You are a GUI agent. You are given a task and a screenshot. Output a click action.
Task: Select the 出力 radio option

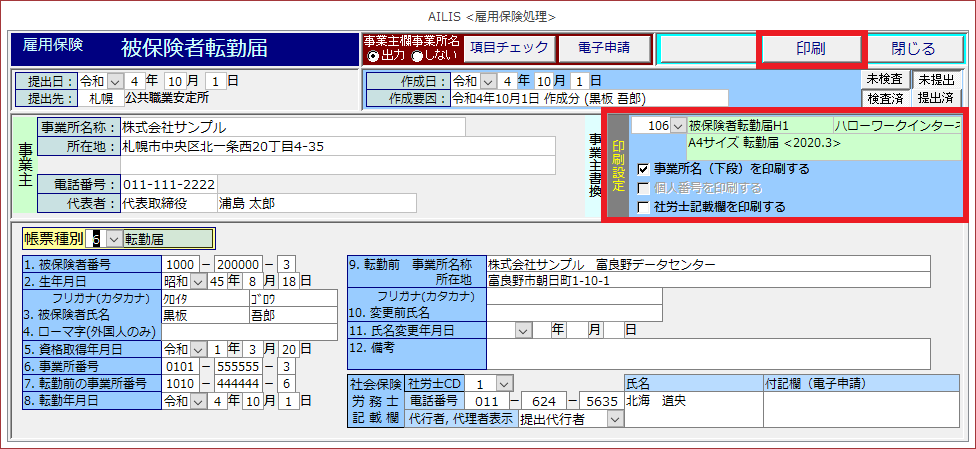(x=373, y=56)
